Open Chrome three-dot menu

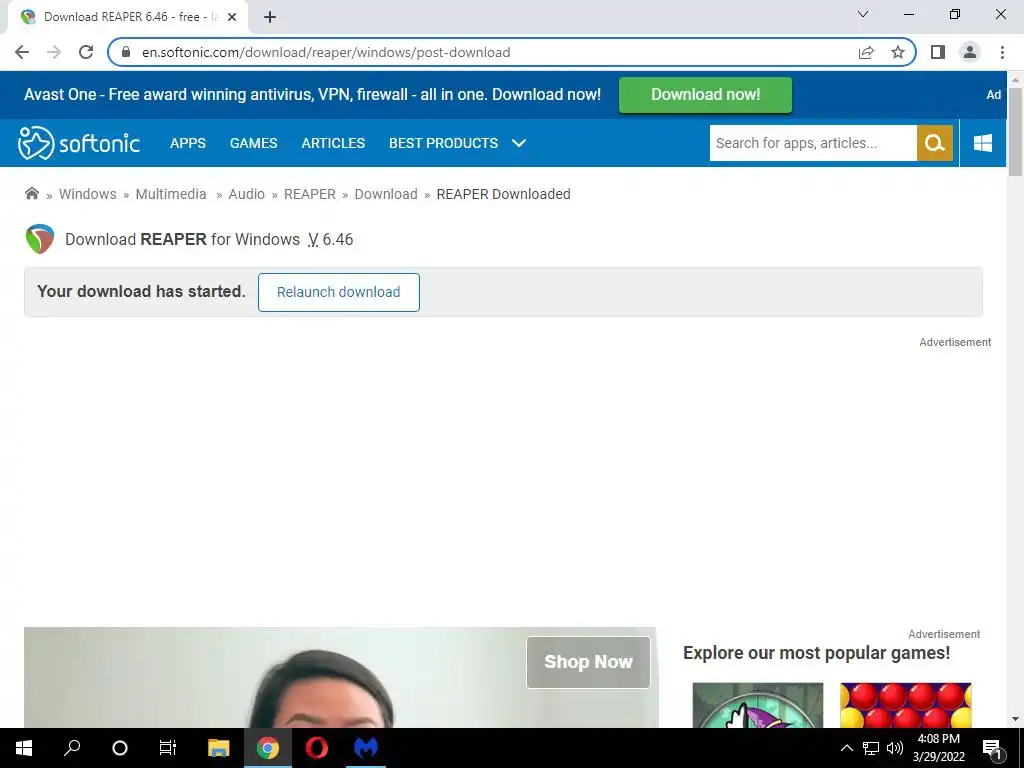(1002, 52)
